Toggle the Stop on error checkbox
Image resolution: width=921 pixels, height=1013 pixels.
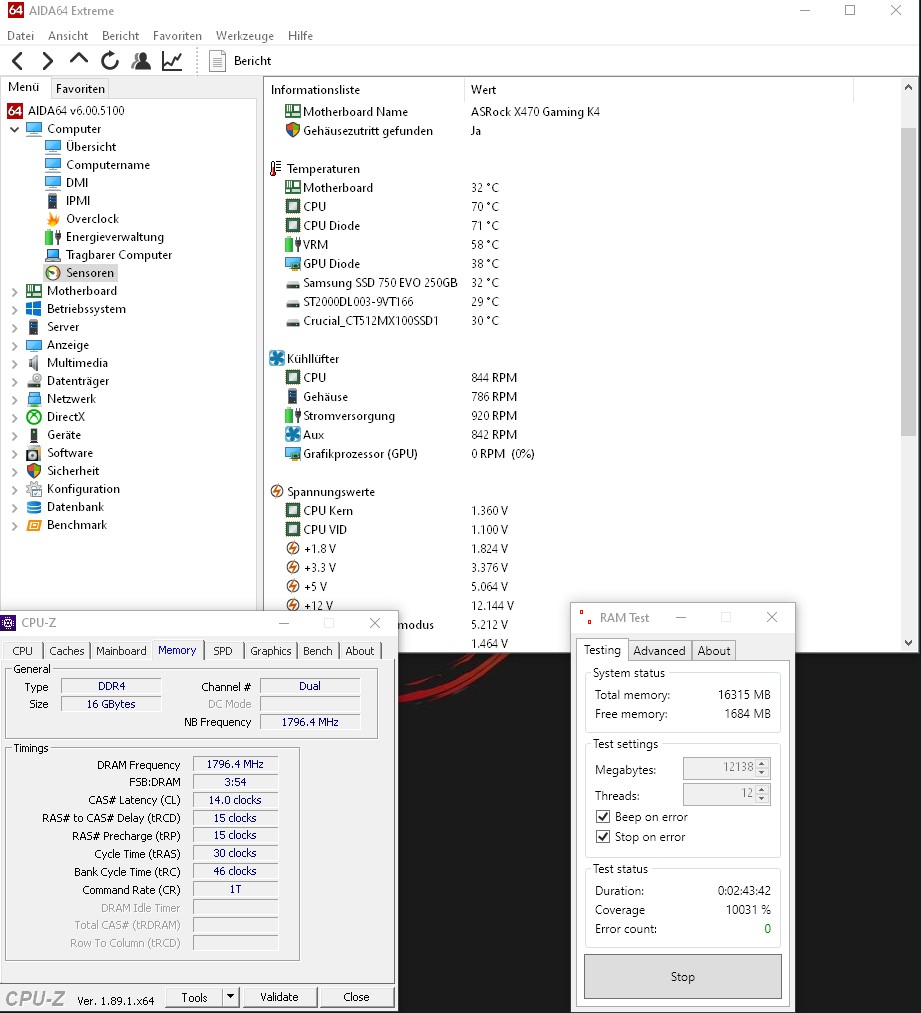point(603,837)
